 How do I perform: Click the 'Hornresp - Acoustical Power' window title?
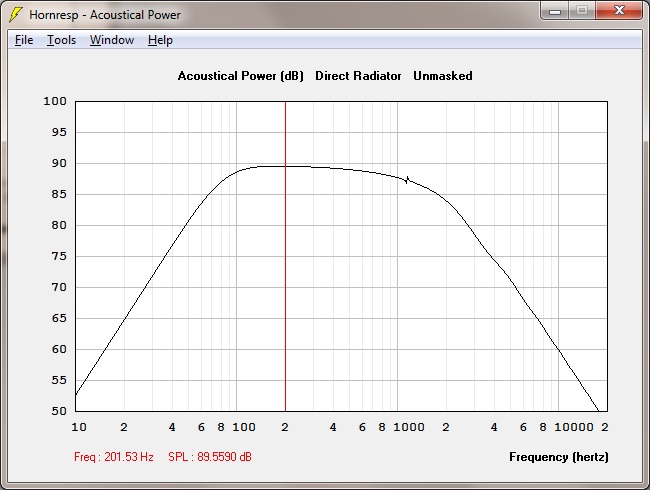pos(105,15)
